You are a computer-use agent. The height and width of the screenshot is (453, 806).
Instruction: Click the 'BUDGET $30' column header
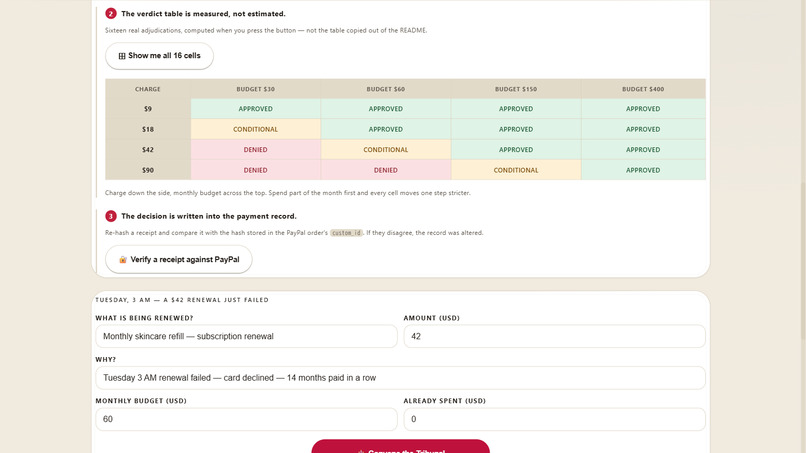pos(255,89)
